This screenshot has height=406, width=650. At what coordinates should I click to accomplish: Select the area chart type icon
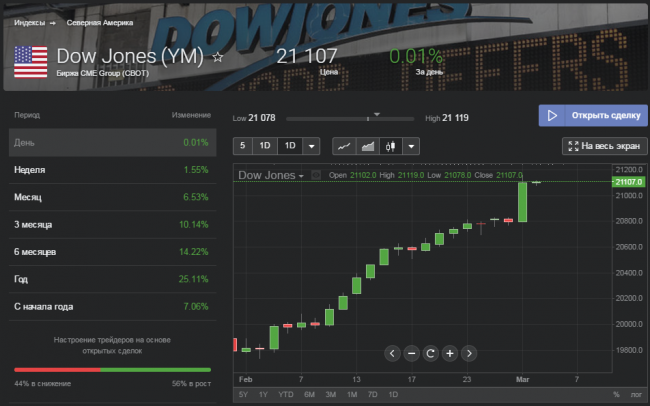click(368, 146)
